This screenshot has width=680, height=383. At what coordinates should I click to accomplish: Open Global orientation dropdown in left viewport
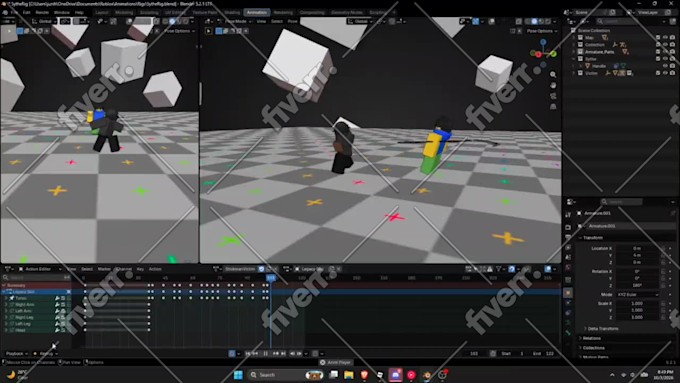46,21
